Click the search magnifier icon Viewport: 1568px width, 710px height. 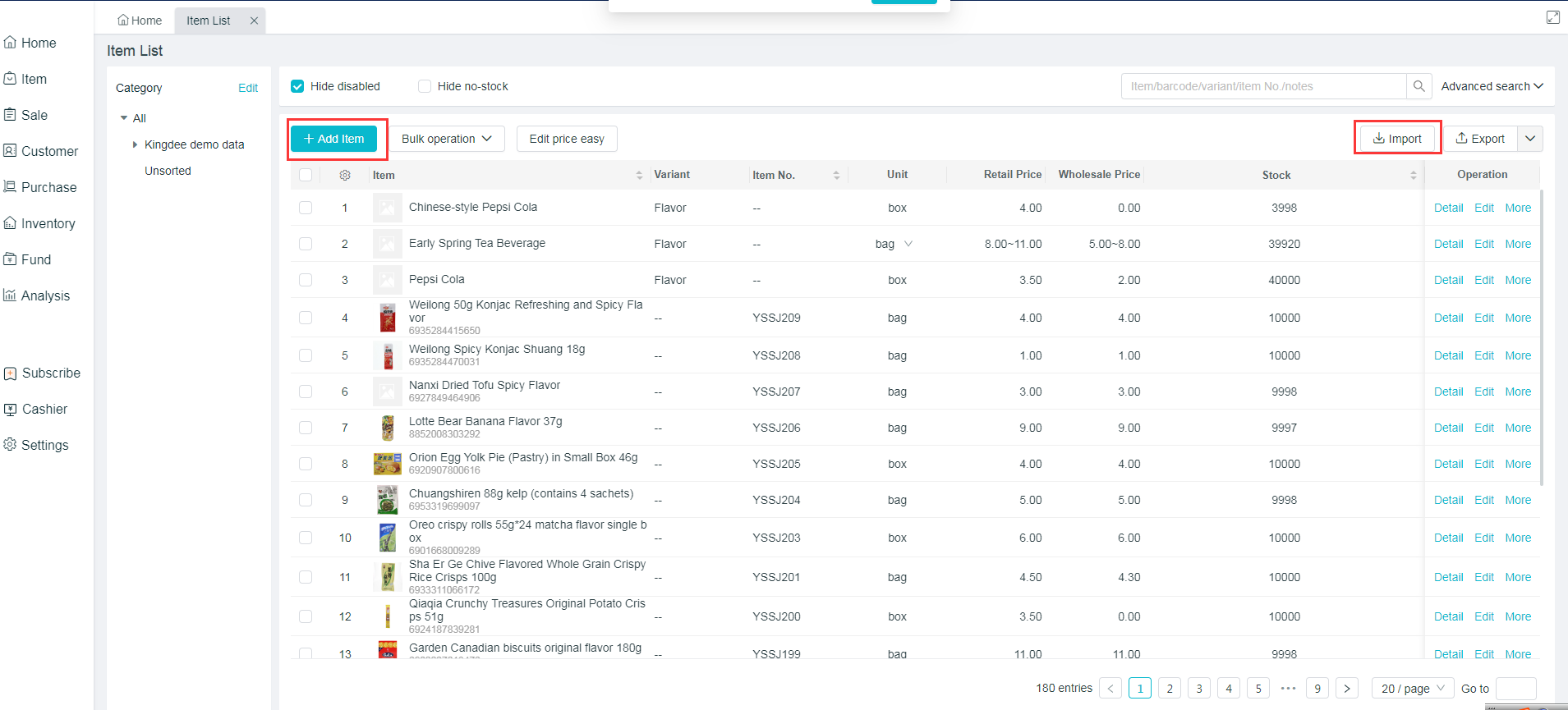1419,86
